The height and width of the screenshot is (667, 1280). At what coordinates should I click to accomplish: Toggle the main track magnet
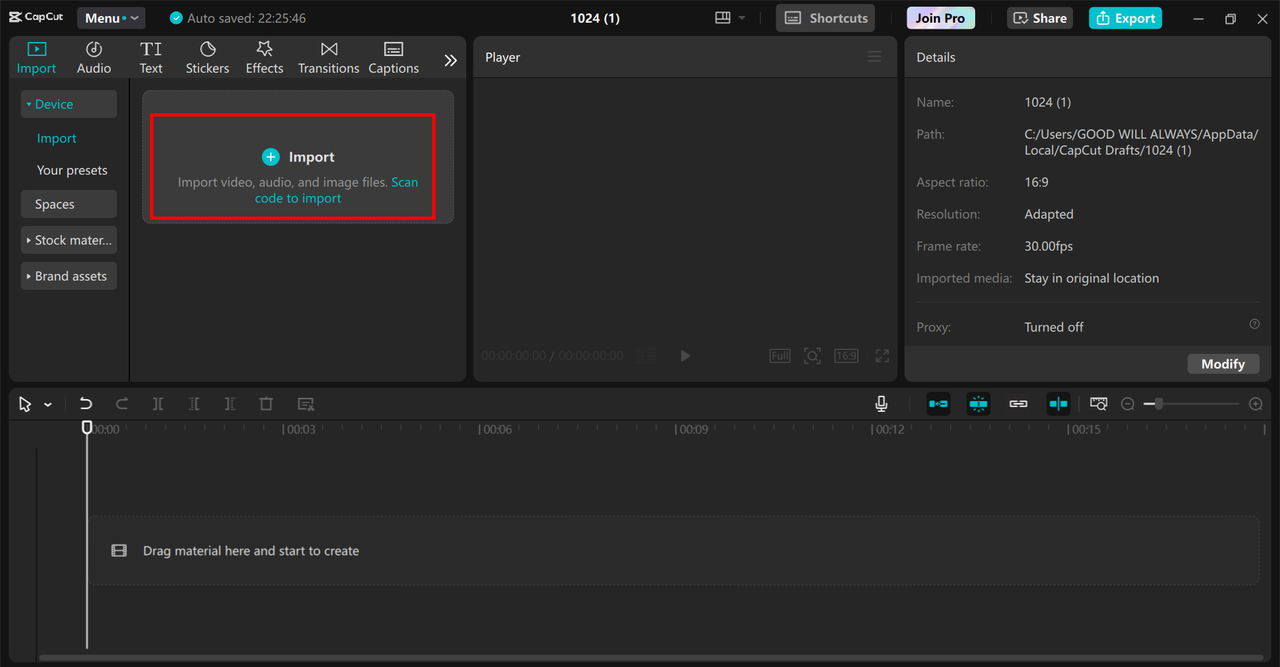tap(938, 404)
